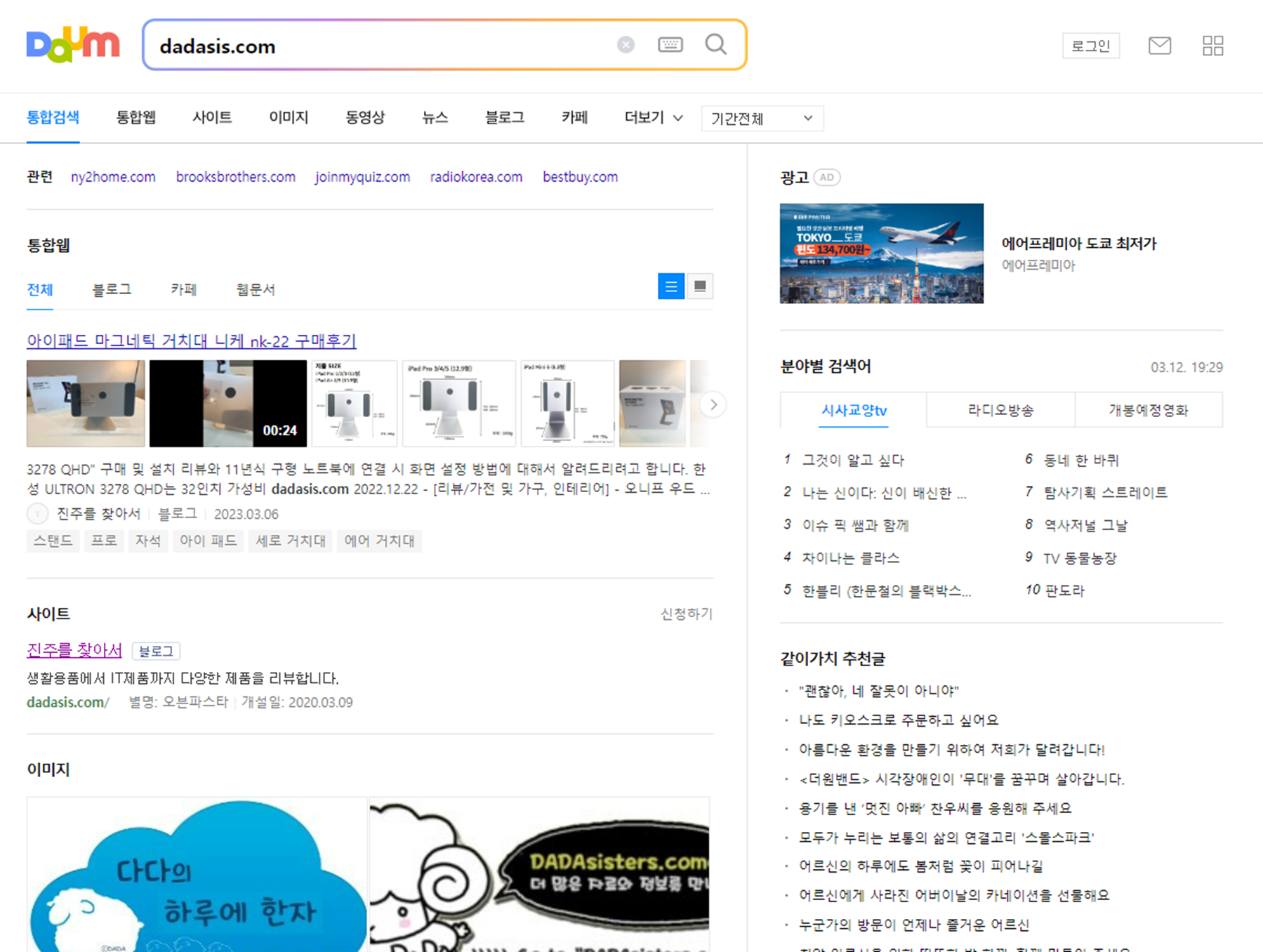Open ranked keyword 이슈 픽 쌤과 함께
The height and width of the screenshot is (952, 1263).
coord(855,526)
